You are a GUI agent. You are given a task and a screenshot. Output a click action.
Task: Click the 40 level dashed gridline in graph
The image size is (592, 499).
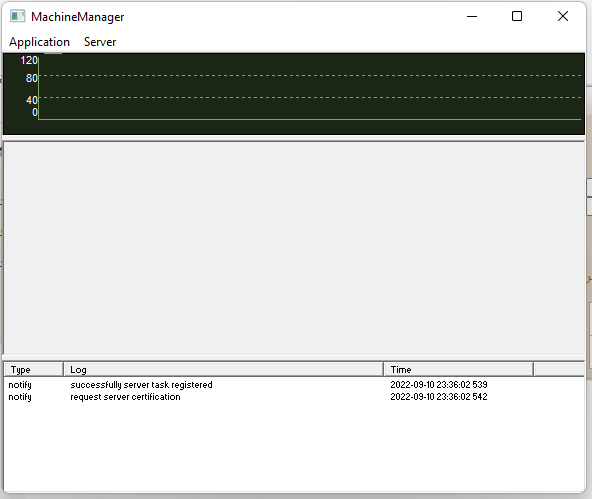click(x=310, y=97)
